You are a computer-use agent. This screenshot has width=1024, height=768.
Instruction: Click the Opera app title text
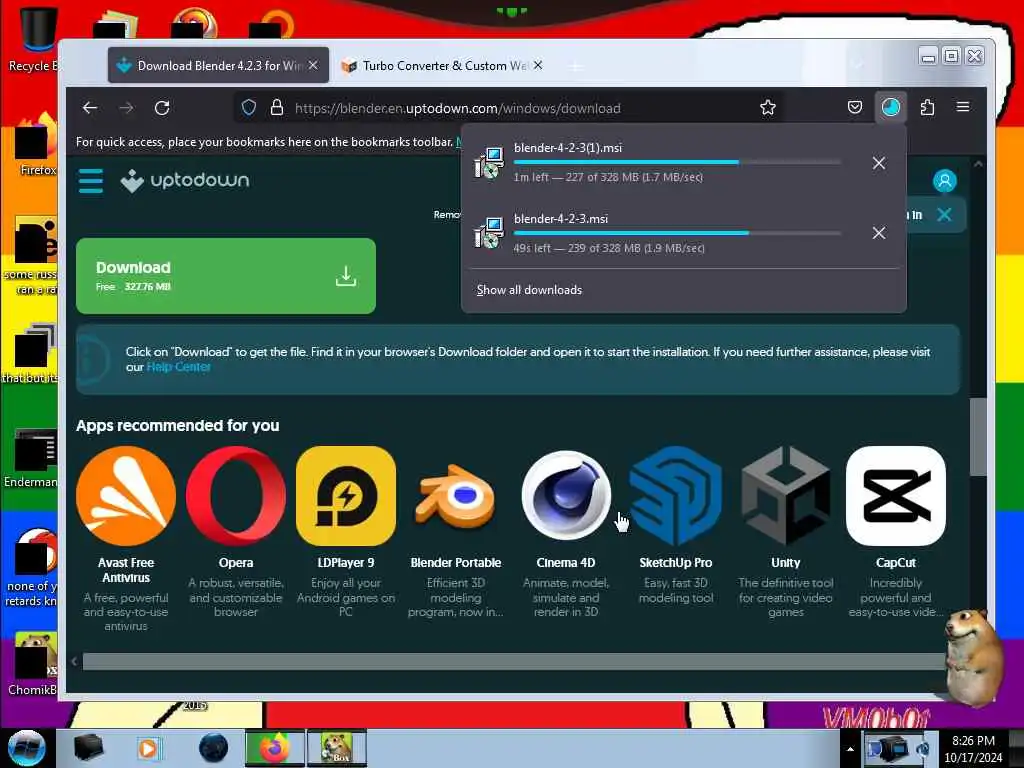[236, 562]
